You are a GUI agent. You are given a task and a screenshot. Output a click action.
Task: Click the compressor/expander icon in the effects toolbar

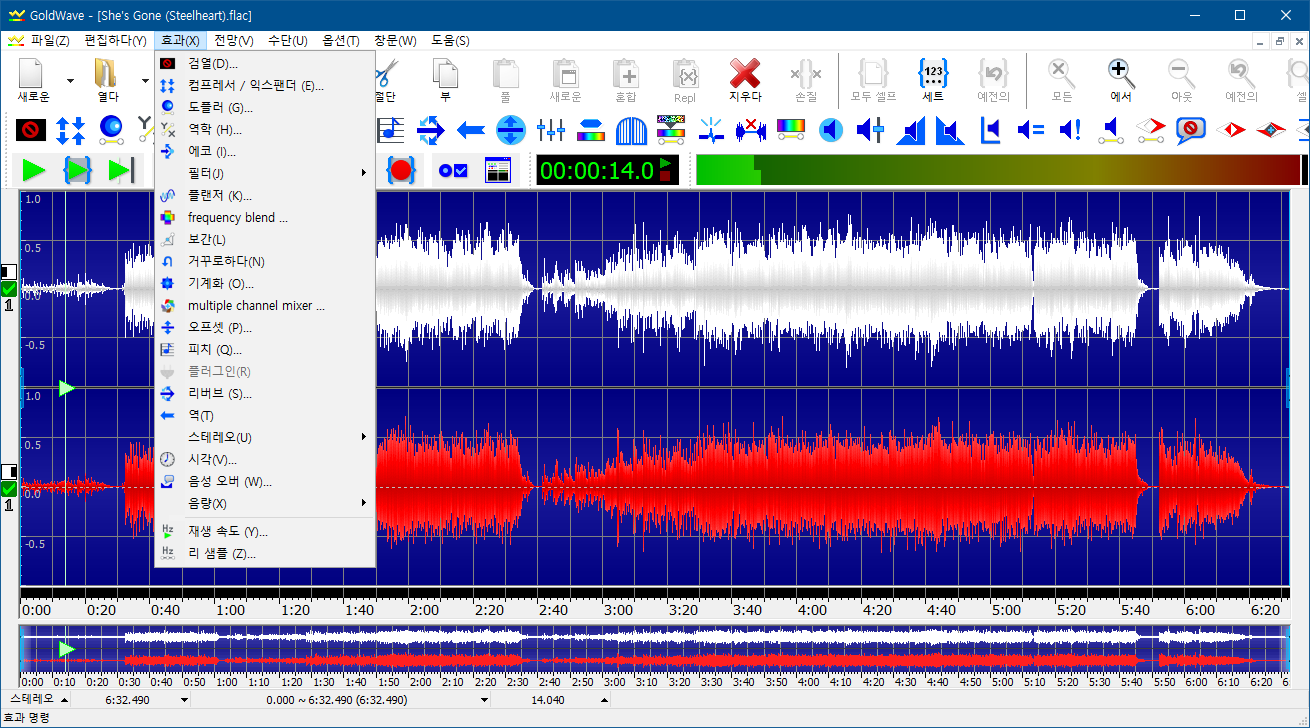tap(70, 129)
